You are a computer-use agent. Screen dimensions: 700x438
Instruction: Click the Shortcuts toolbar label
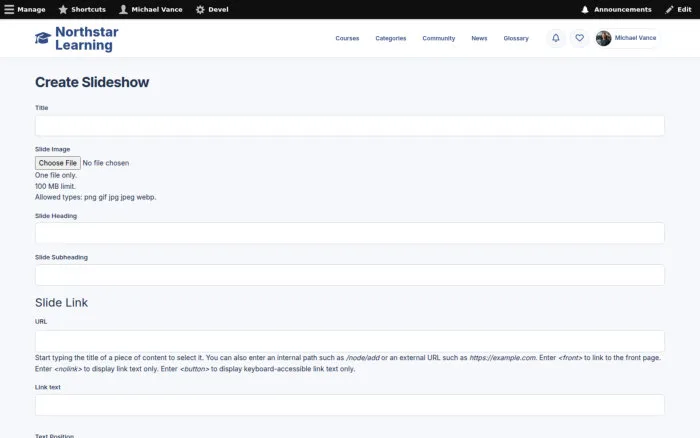88,9
